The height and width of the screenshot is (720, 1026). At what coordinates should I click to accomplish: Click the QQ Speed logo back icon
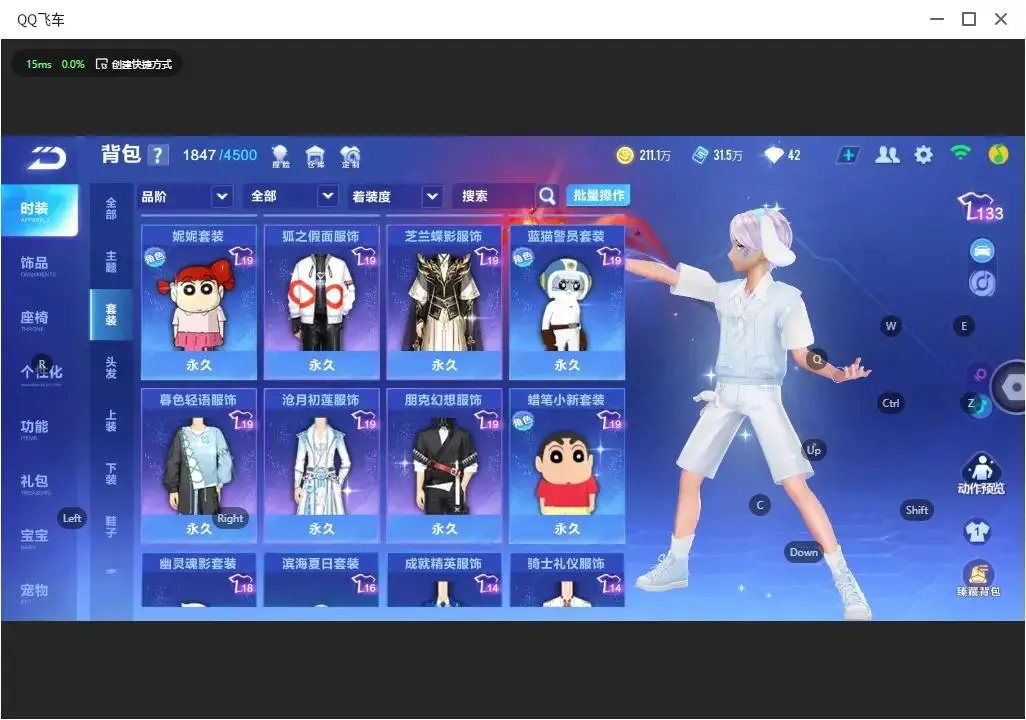46,158
